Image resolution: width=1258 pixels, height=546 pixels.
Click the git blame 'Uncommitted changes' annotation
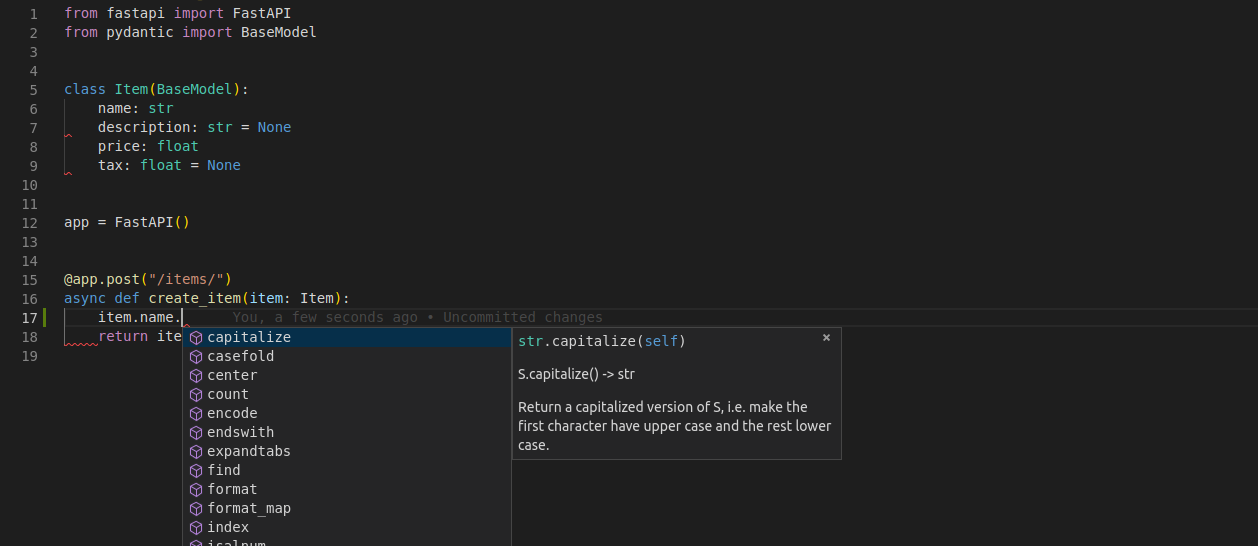[522, 318]
